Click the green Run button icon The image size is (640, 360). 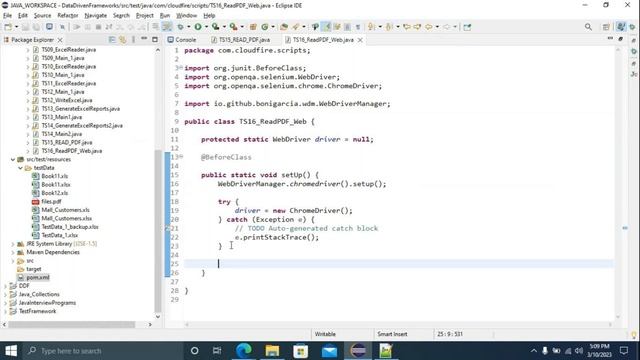click(198, 27)
